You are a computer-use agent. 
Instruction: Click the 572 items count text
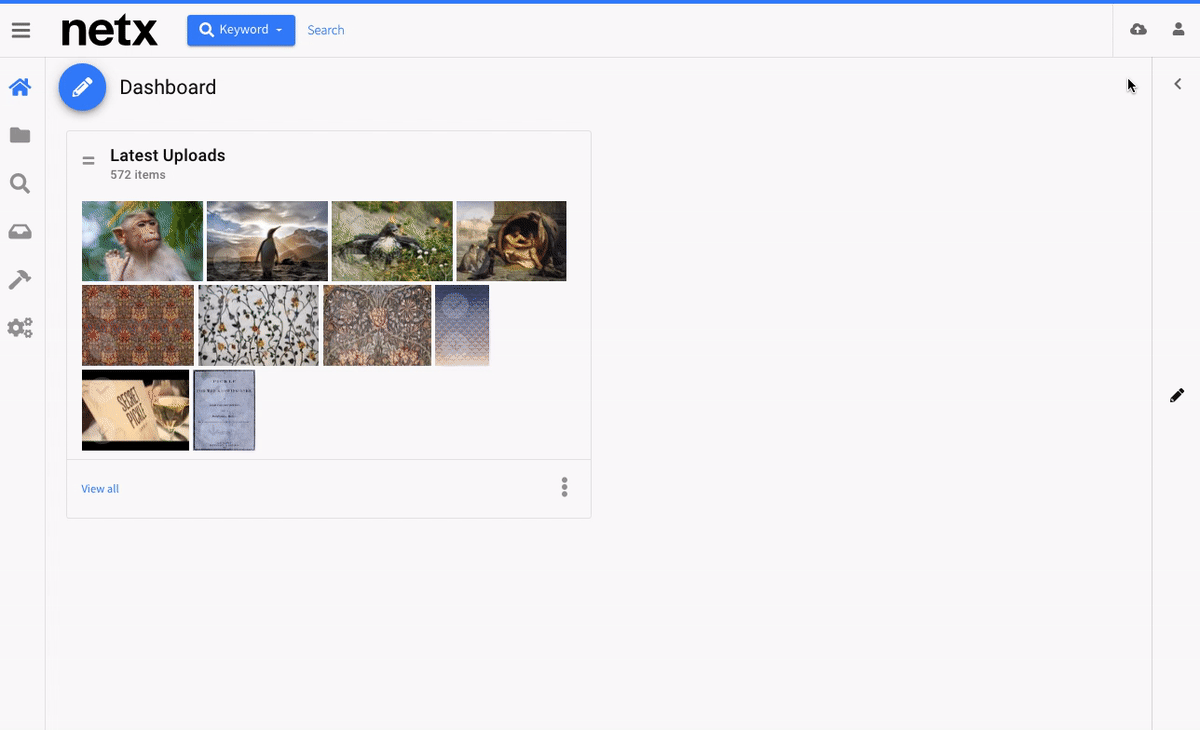[138, 175]
